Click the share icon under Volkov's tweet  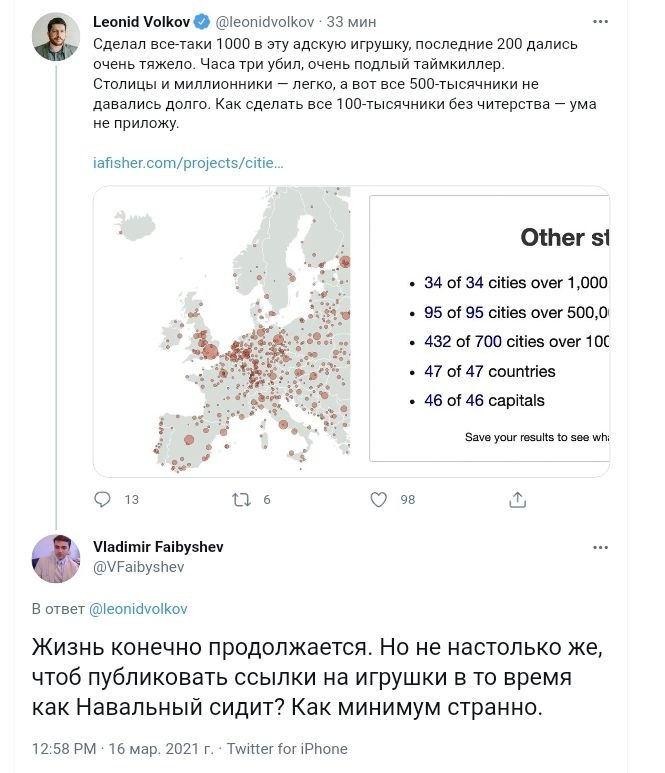pyautogui.click(x=517, y=499)
